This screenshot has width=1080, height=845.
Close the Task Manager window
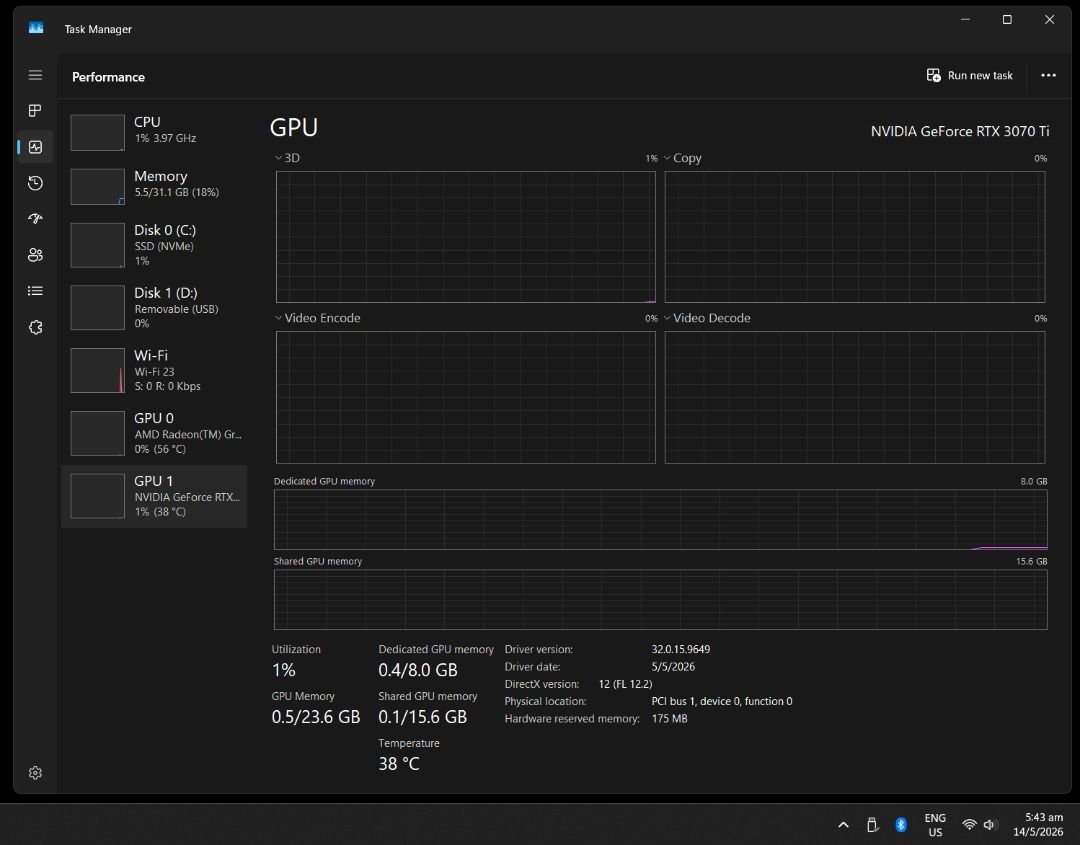(1049, 19)
